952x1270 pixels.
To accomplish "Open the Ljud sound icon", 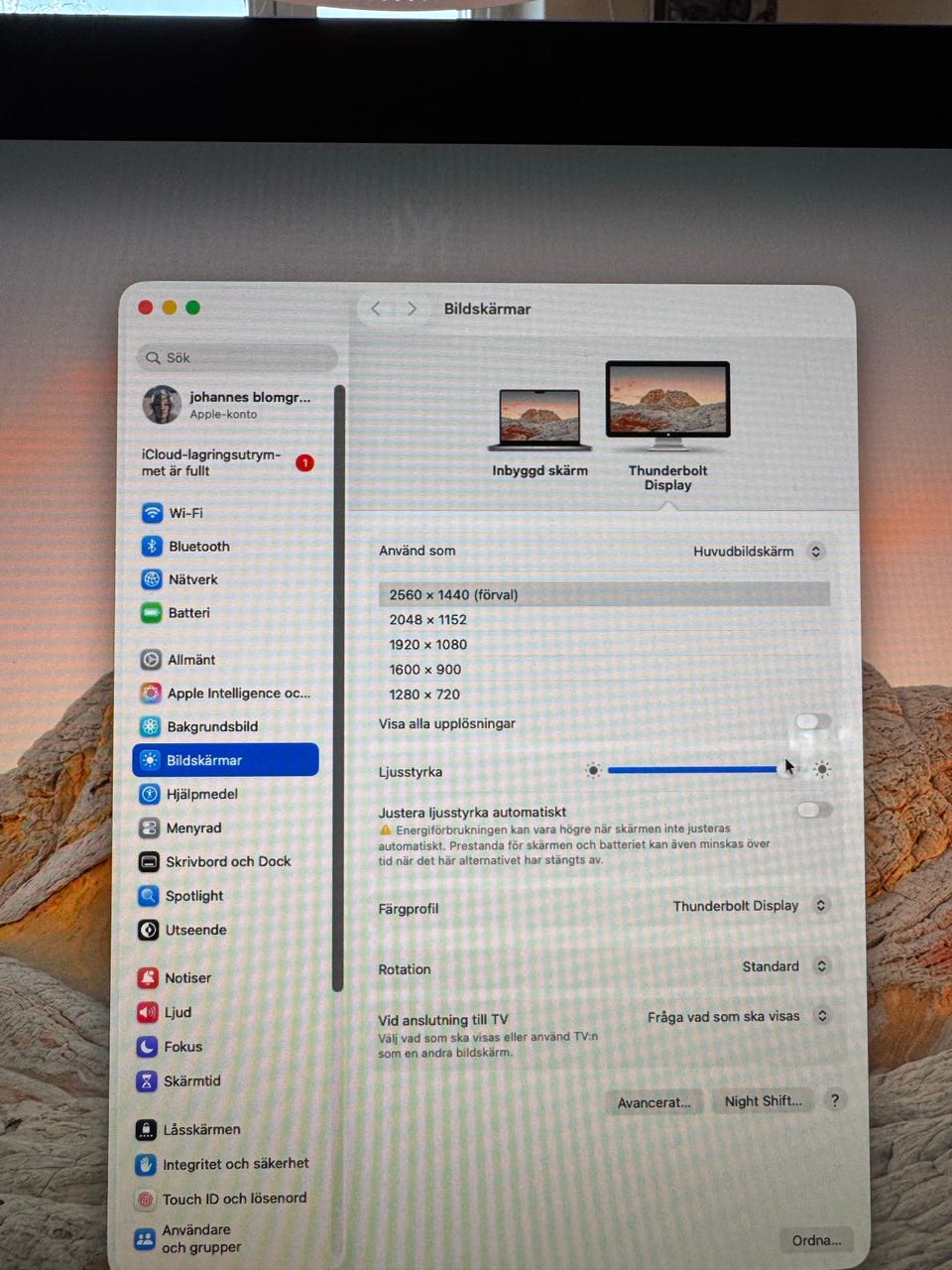I will (147, 1012).
